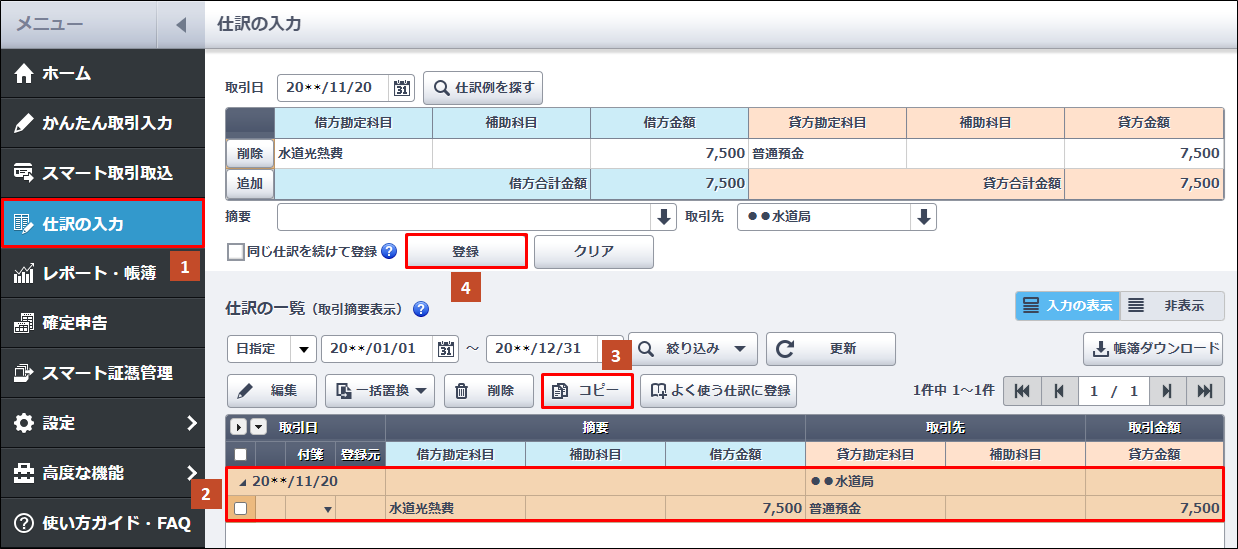Go to the last page of results
This screenshot has height=549, width=1238.
click(x=1205, y=391)
